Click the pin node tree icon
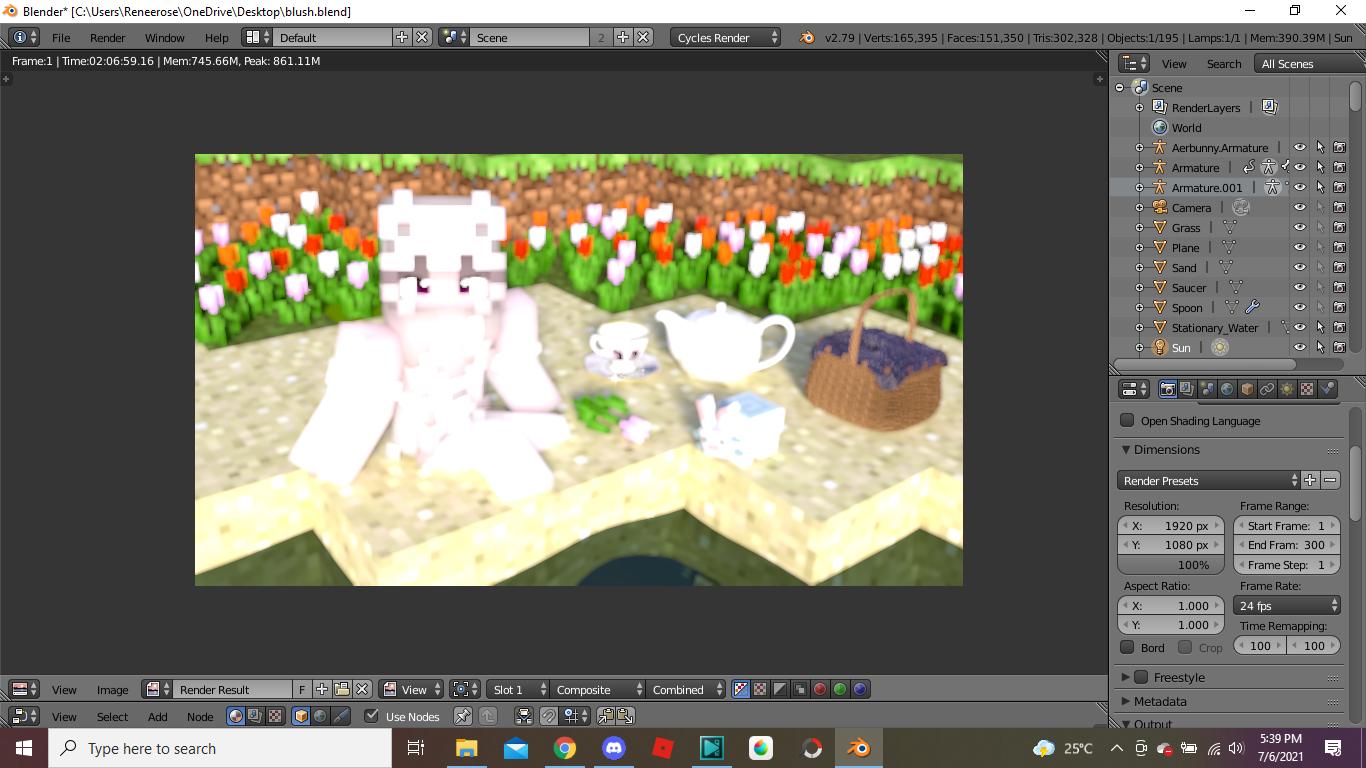Screen dimensions: 1366x768 tap(462, 716)
